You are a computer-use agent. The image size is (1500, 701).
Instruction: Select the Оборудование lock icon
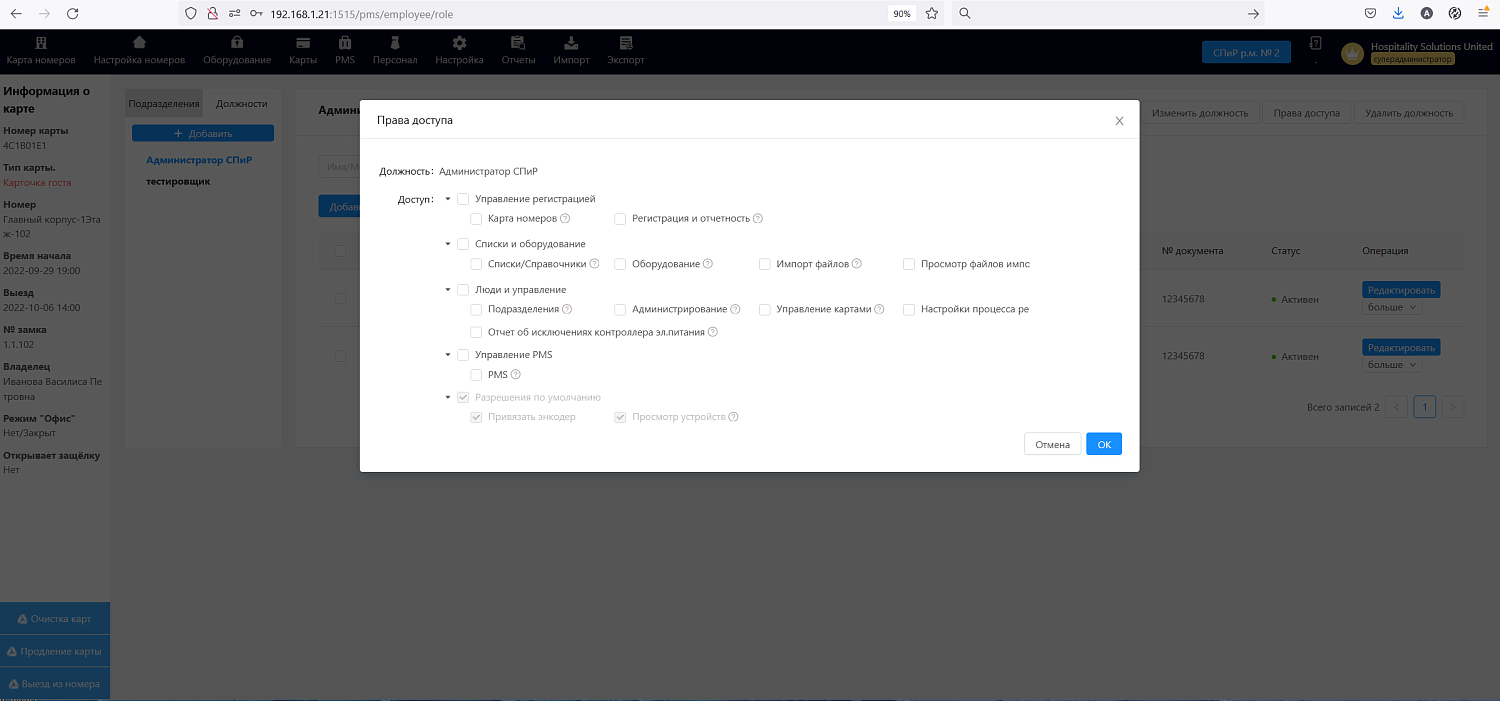coord(236,43)
